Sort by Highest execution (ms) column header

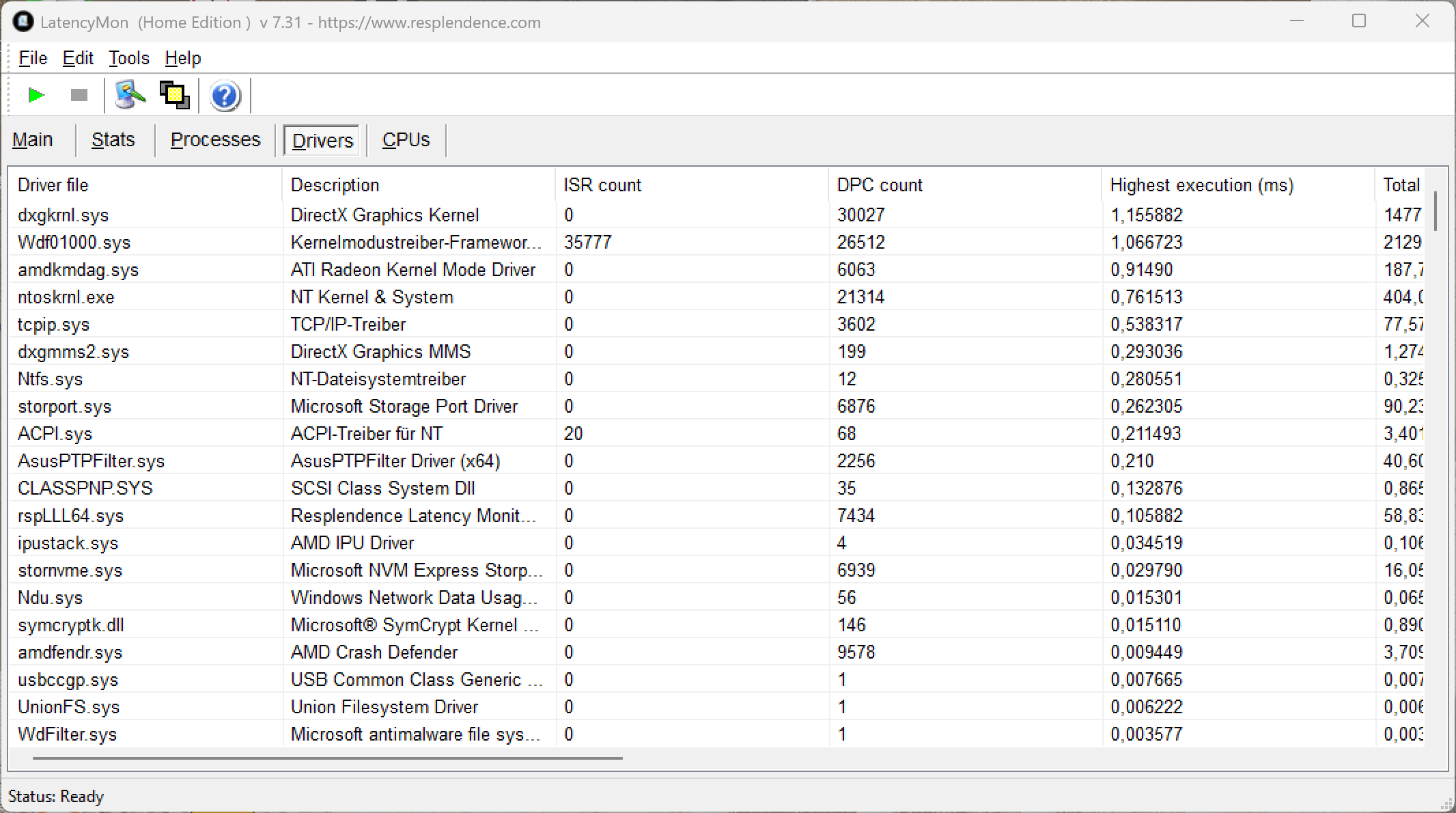pos(1201,185)
